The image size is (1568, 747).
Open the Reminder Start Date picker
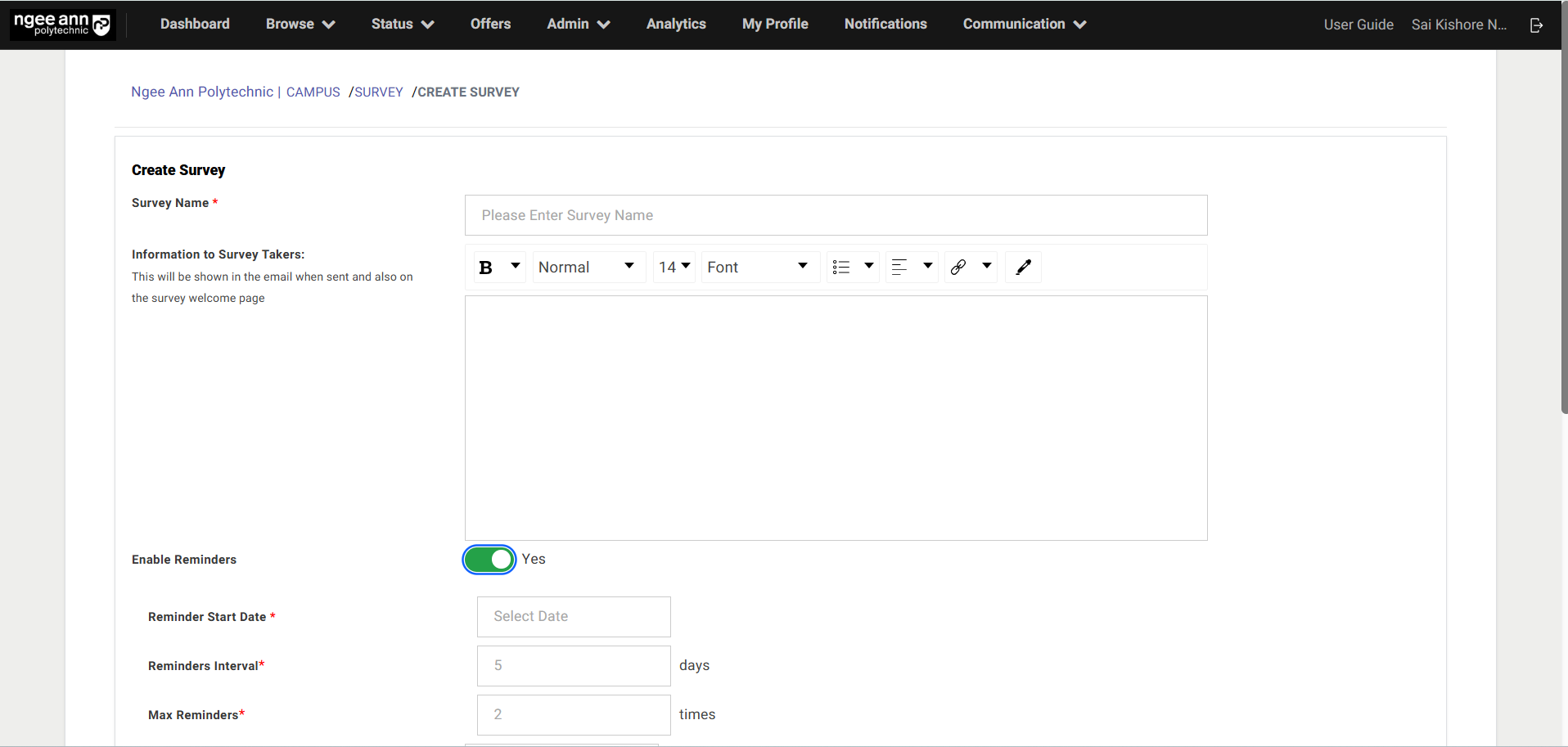[x=574, y=617]
